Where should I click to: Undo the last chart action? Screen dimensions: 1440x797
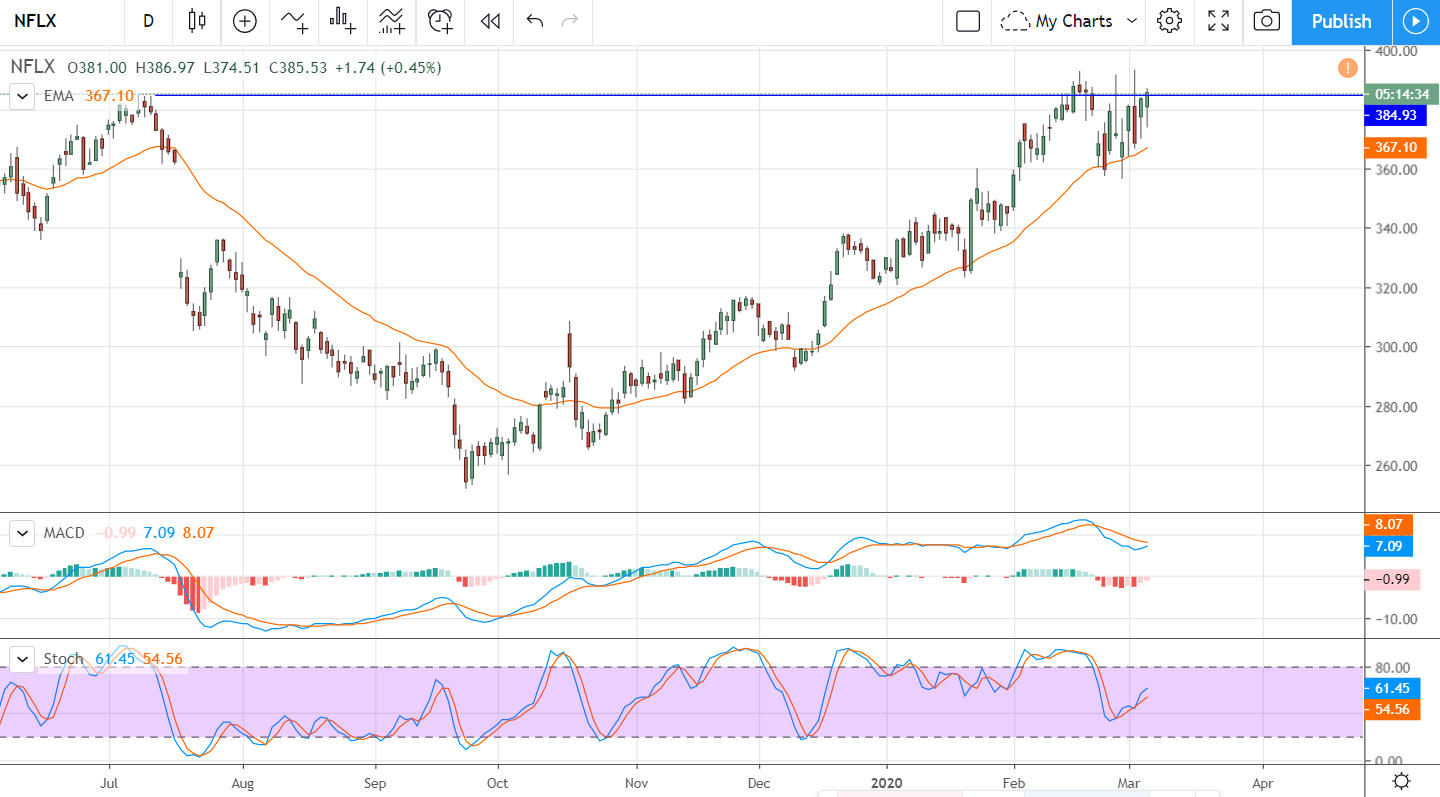pyautogui.click(x=535, y=21)
